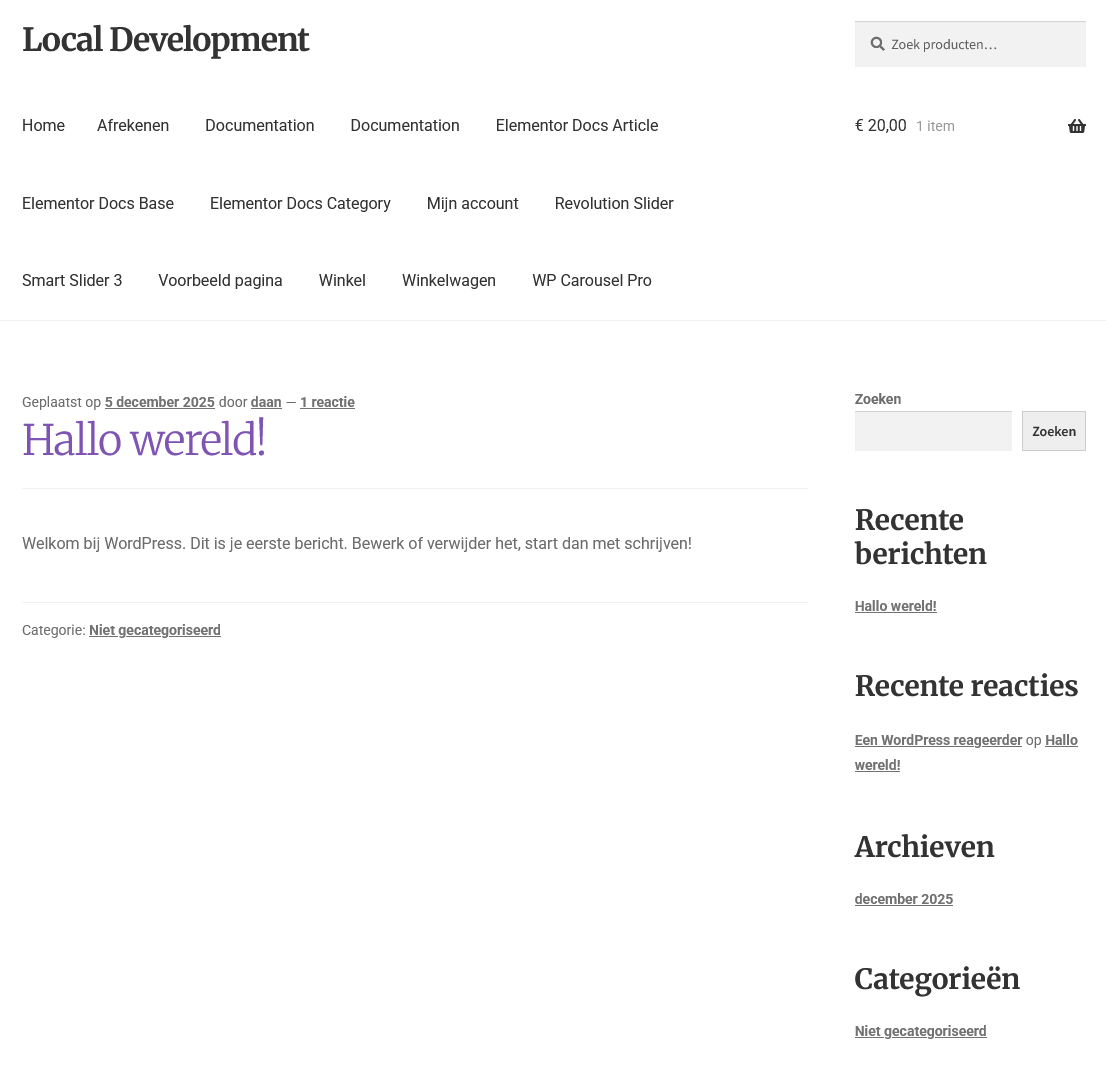
Task: Go to Winkelwagen cart page
Action: [x=448, y=281]
